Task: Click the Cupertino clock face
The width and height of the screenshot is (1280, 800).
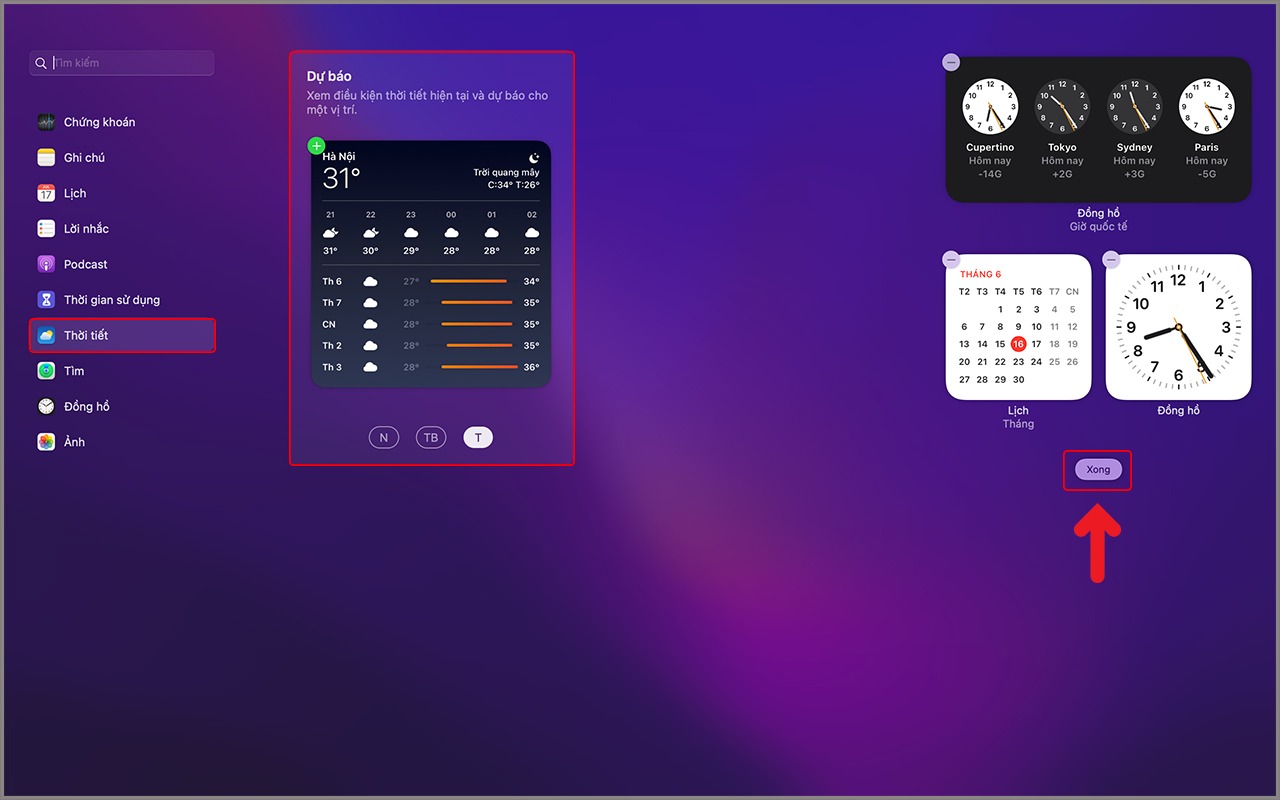Action: [990, 107]
